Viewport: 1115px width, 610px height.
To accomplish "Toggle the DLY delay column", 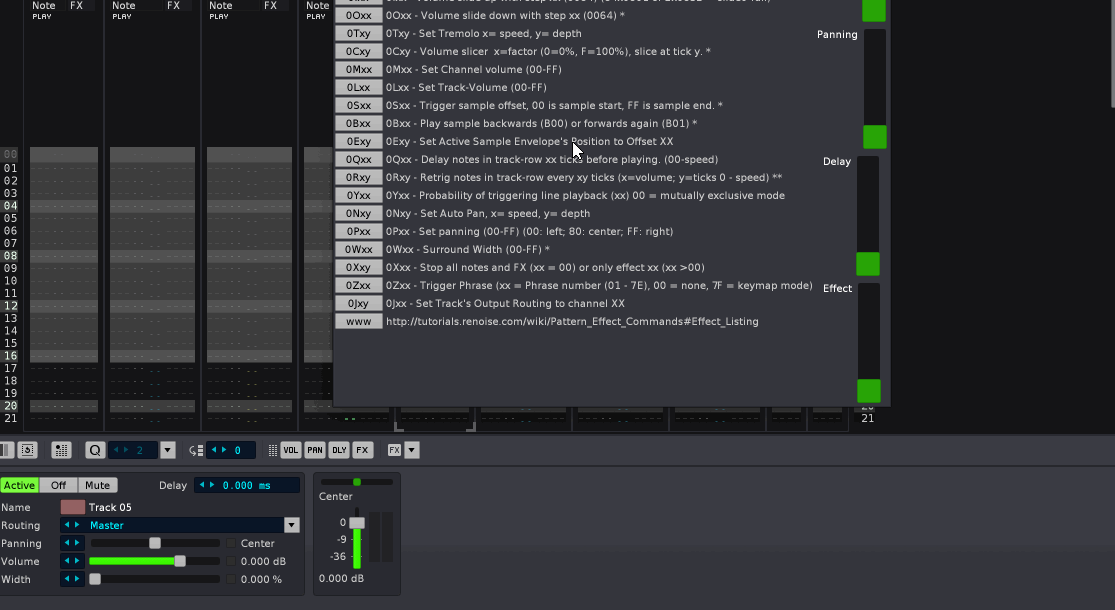I will (x=339, y=450).
